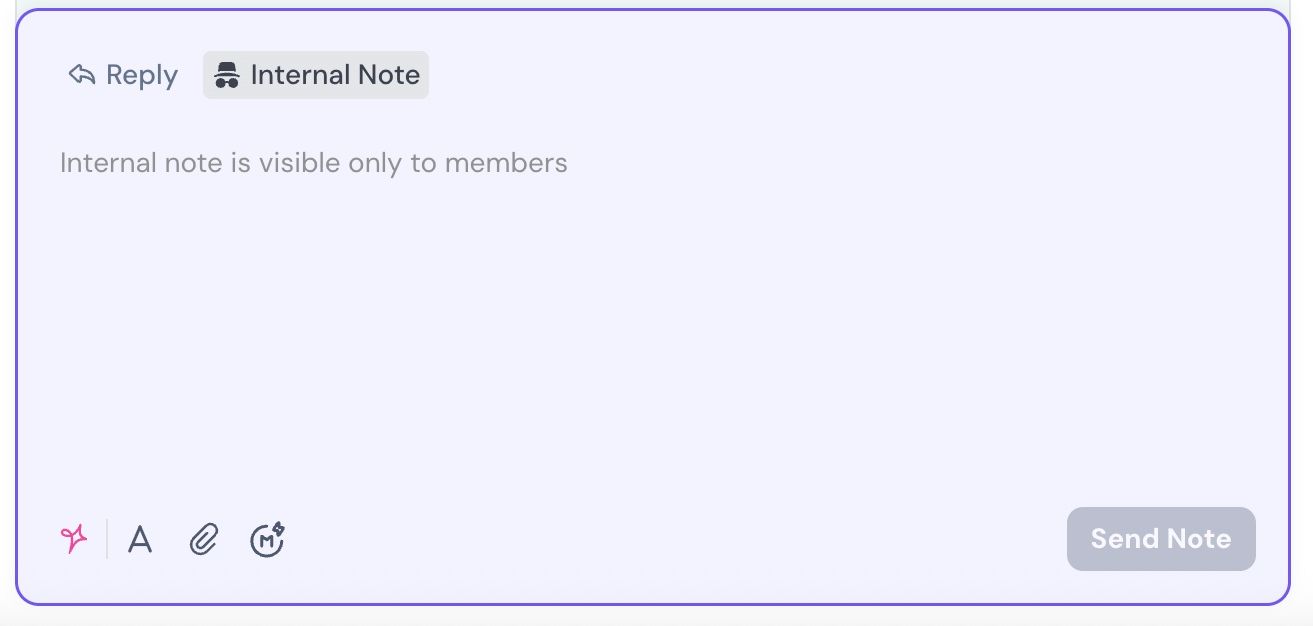1313x626 pixels.
Task: Click the placeholder text about members visibility
Action: (314, 163)
